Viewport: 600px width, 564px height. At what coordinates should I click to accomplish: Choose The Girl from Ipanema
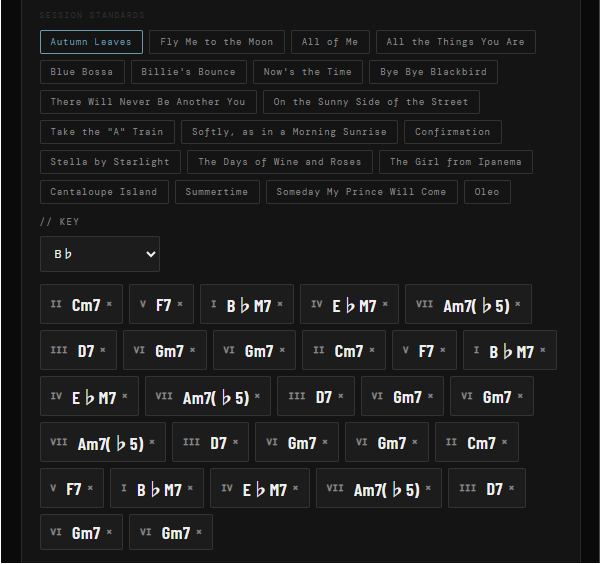[456, 162]
